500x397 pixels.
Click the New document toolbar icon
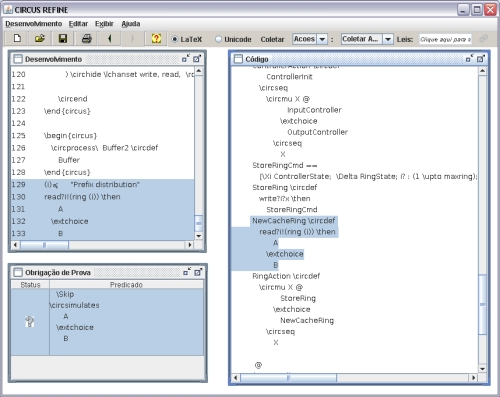tap(17, 39)
